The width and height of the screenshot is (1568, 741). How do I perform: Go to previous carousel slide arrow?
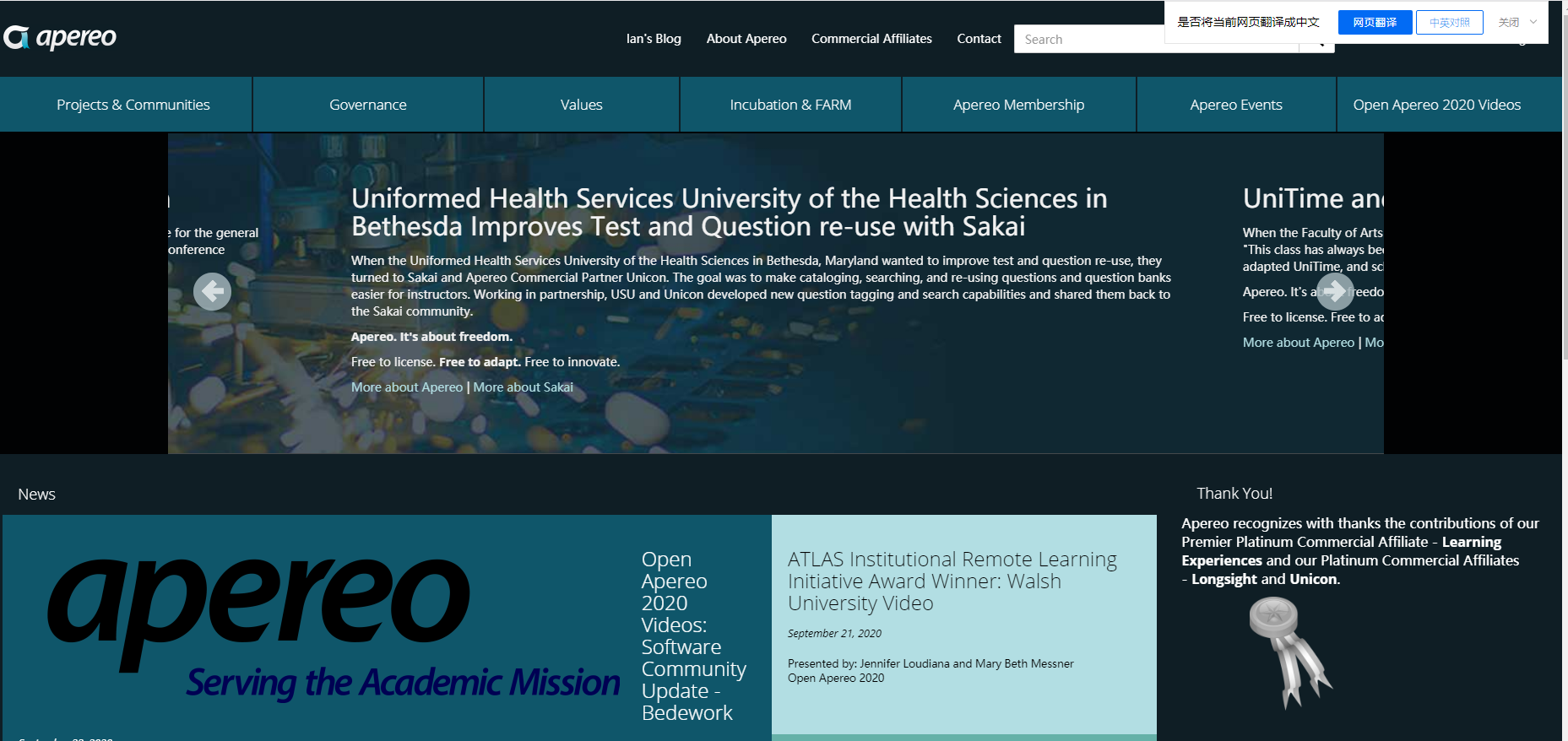(x=212, y=292)
